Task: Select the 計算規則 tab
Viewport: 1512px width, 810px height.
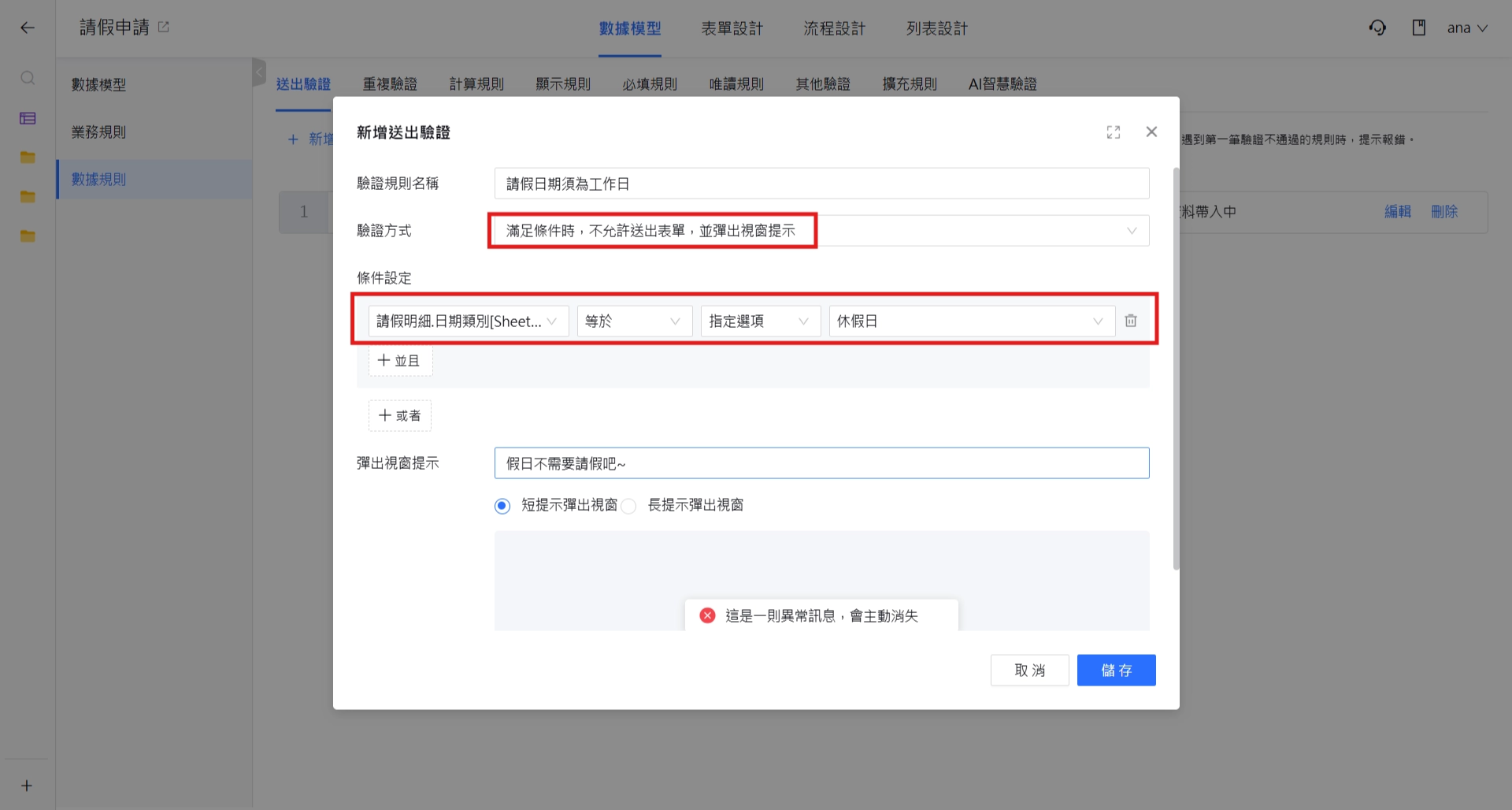Action: click(x=476, y=84)
